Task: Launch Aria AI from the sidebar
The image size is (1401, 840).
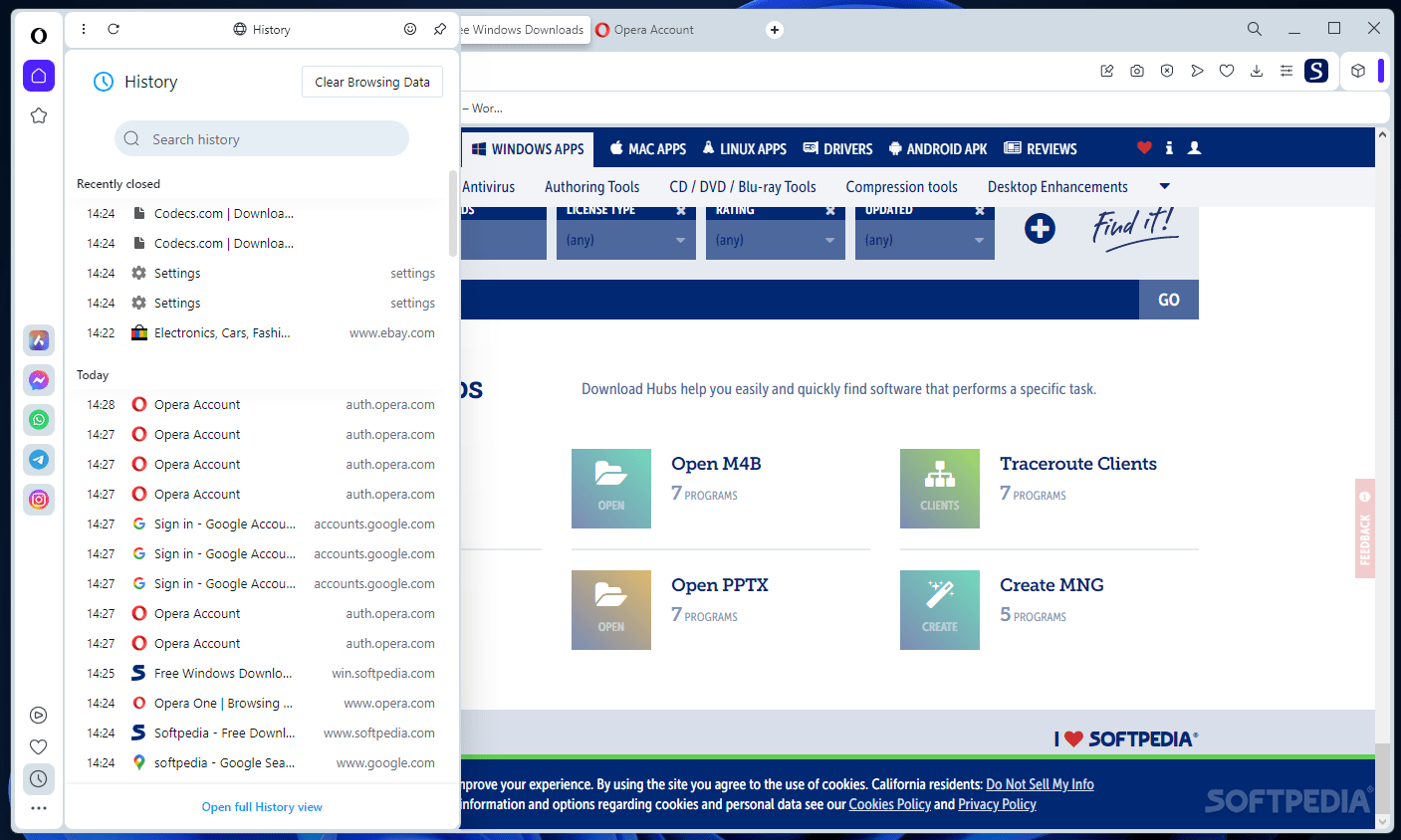Action: coord(39,340)
